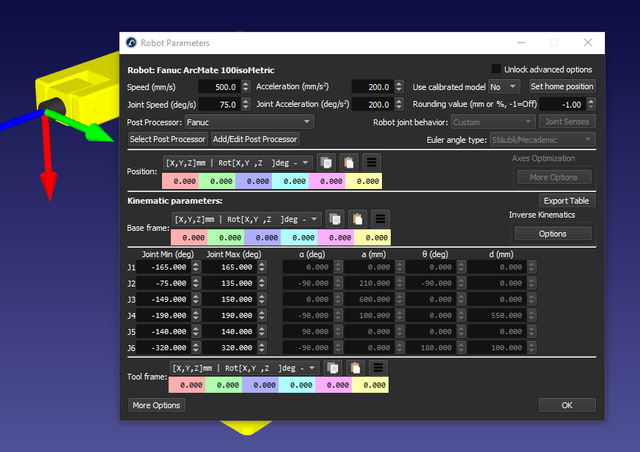This screenshot has width=640, height=452.
Task: Click Position green Y value cell
Action: point(217,181)
